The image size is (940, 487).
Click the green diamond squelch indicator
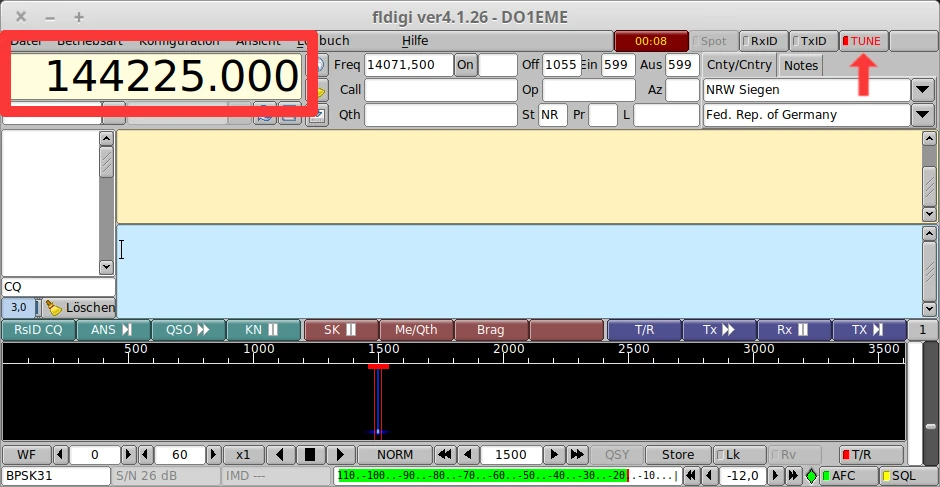[x=810, y=476]
